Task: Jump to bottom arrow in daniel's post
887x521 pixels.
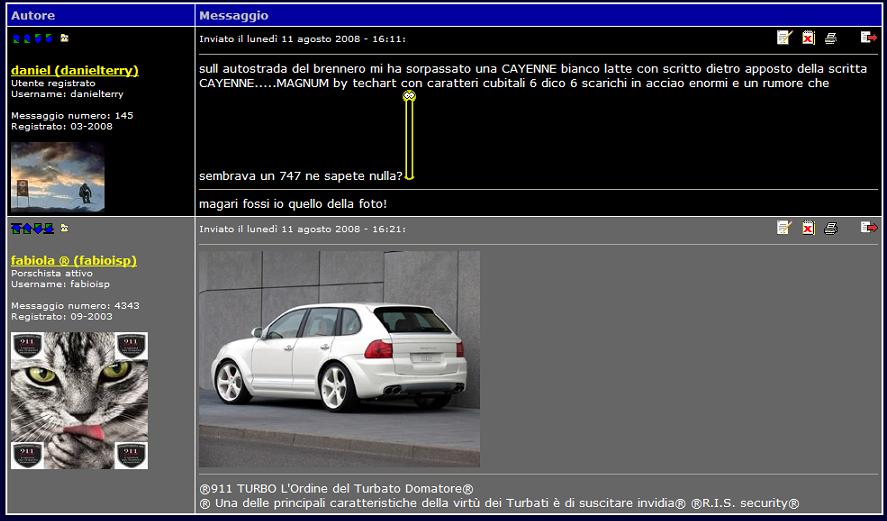Action: click(49, 38)
